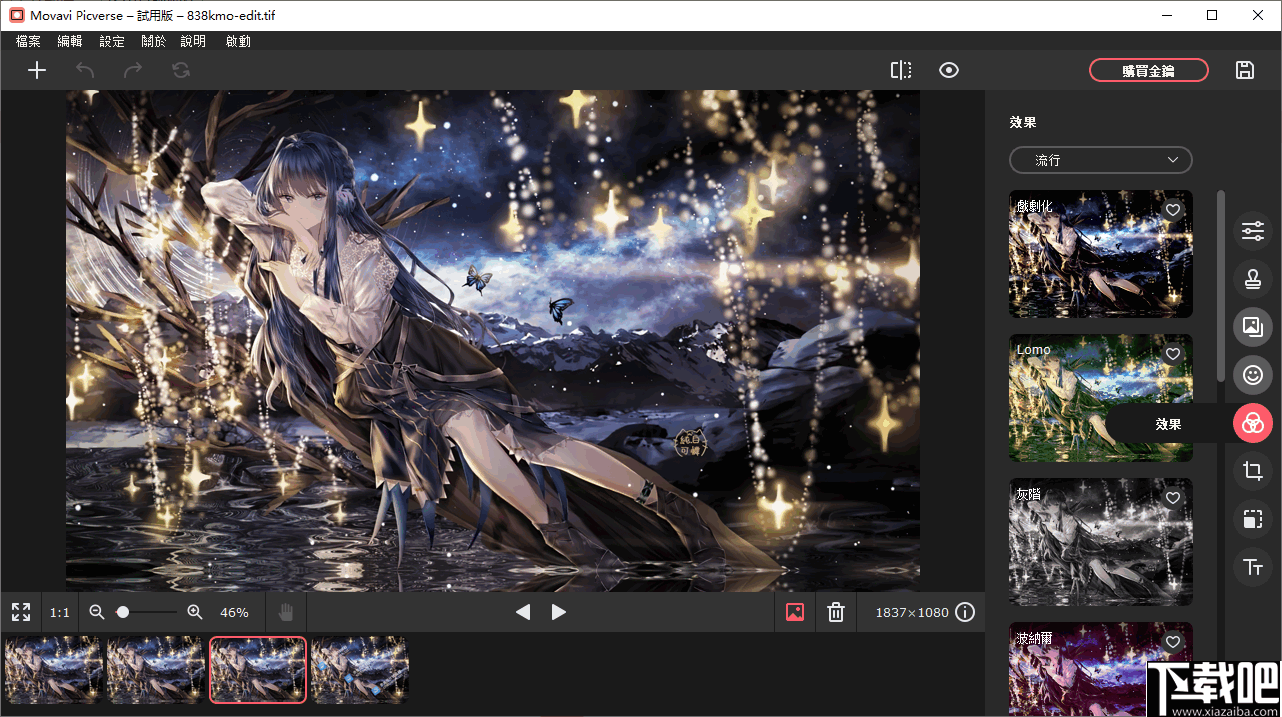
Task: Undo the last edit
Action: pos(85,70)
